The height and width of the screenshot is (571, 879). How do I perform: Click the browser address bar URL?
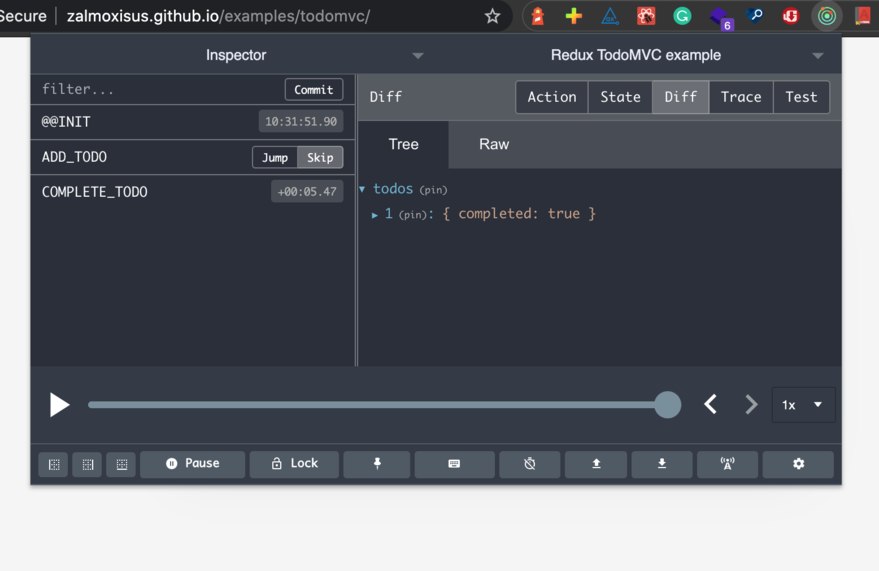tap(218, 16)
